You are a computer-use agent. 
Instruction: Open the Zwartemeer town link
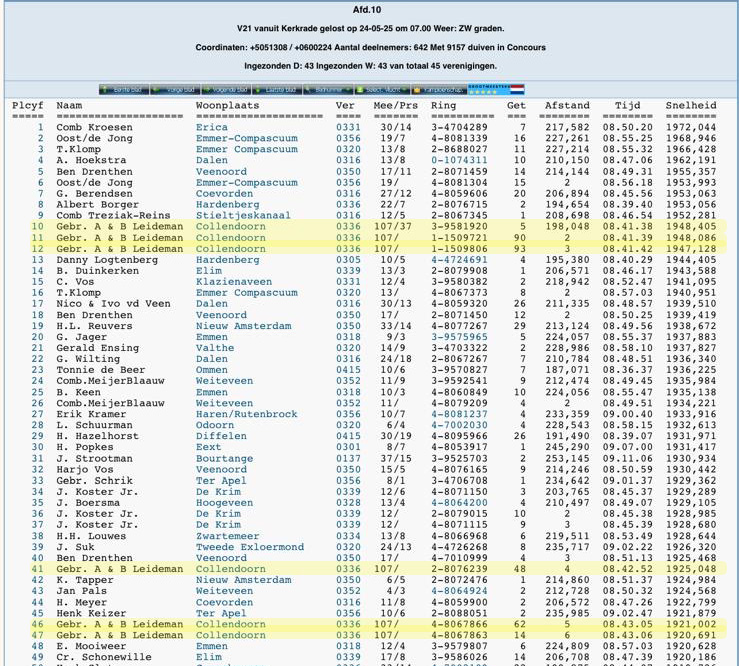coord(228,536)
